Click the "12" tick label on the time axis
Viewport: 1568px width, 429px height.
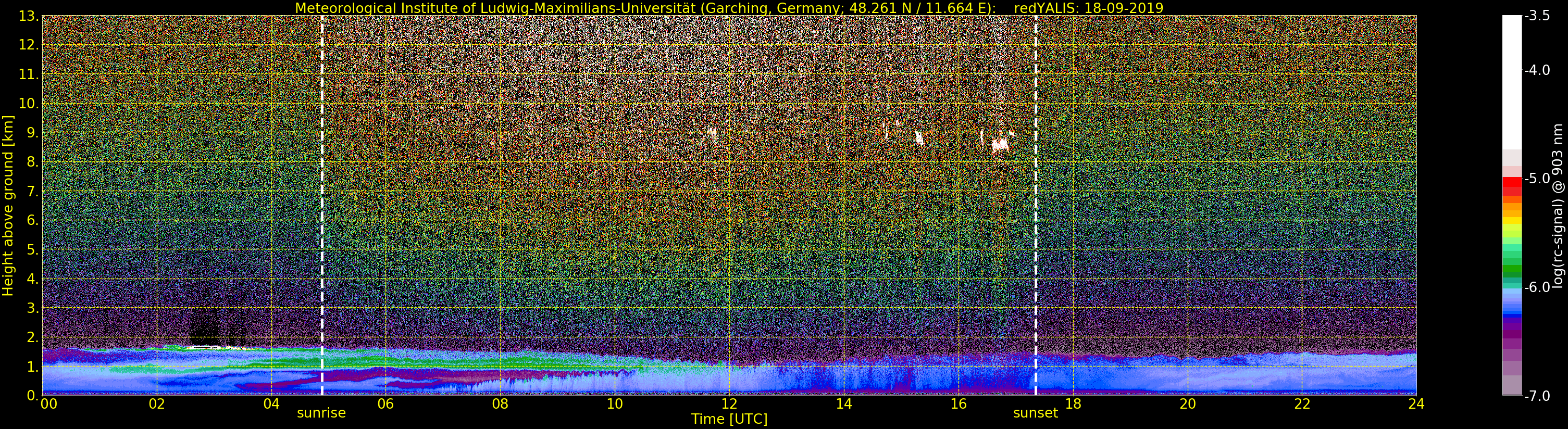(x=729, y=404)
